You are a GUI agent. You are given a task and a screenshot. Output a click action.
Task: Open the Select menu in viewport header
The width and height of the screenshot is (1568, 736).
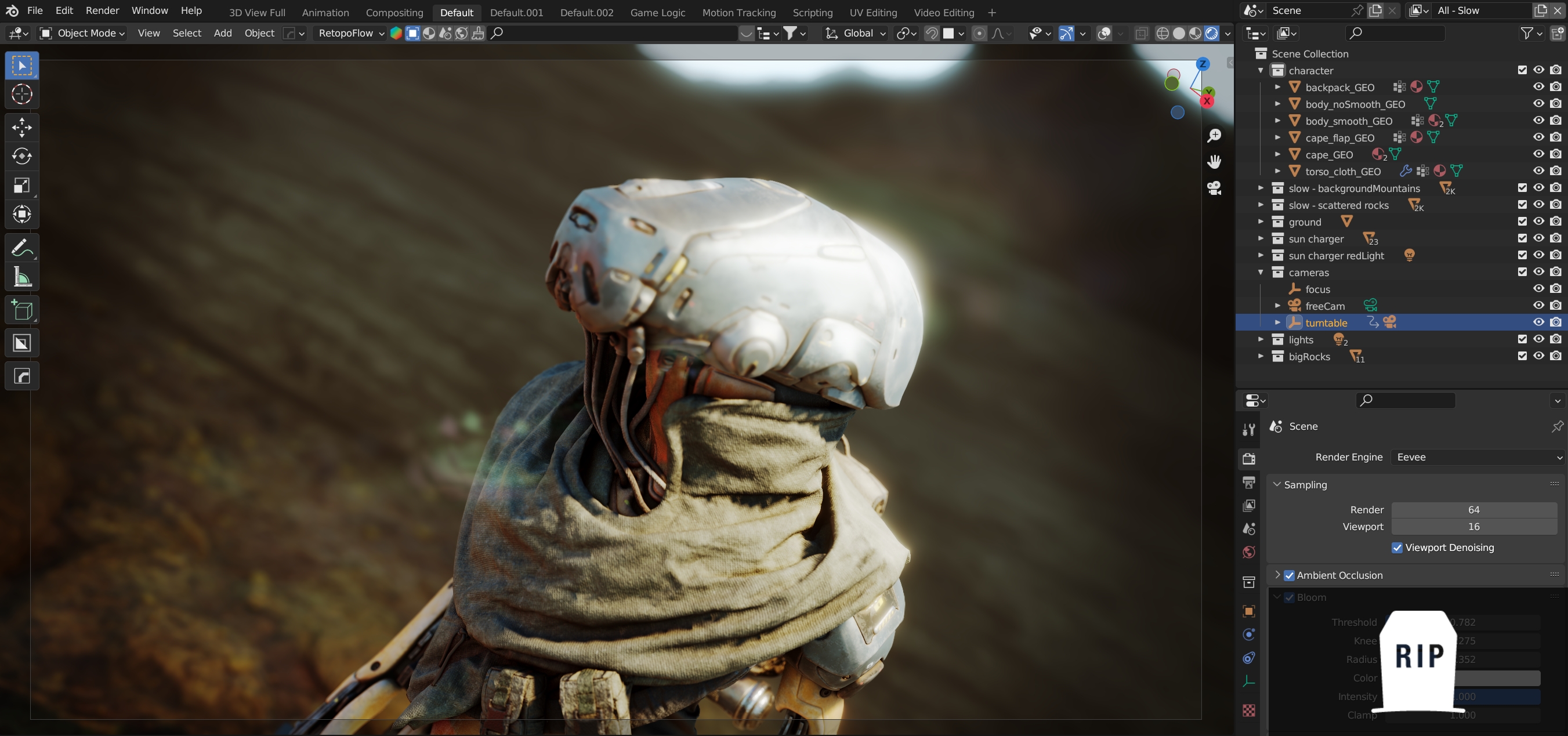point(187,34)
